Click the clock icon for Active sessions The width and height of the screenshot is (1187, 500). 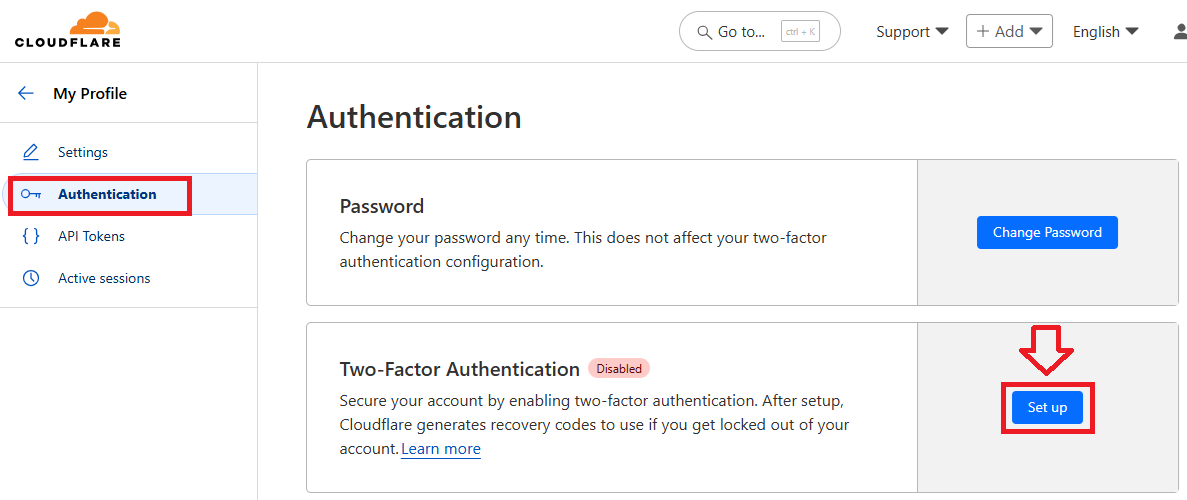(x=31, y=278)
